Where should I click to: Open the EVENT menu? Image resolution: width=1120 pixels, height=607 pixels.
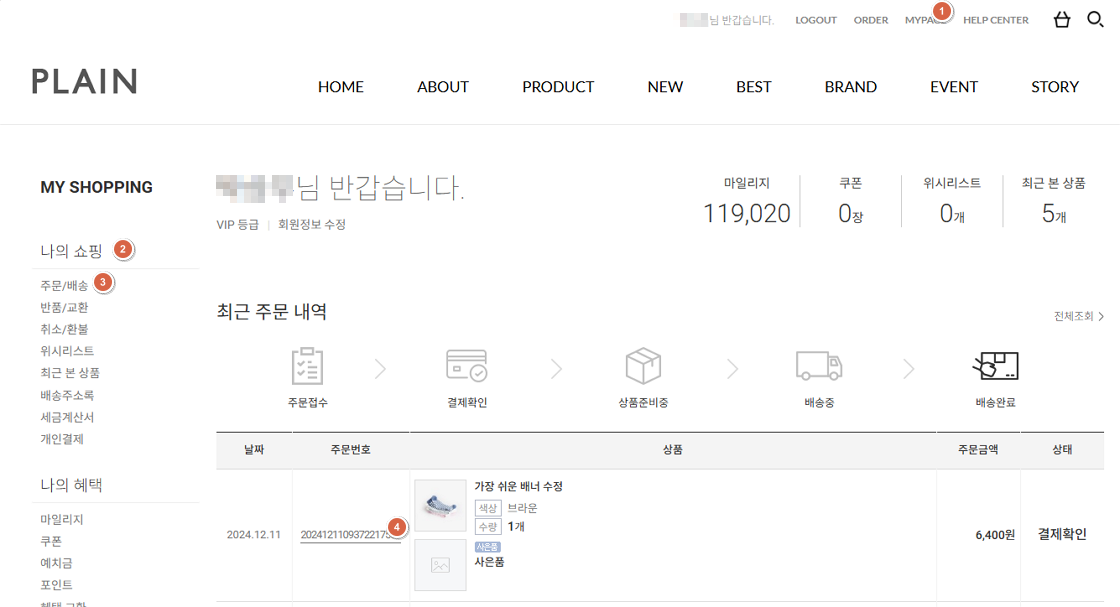954,86
